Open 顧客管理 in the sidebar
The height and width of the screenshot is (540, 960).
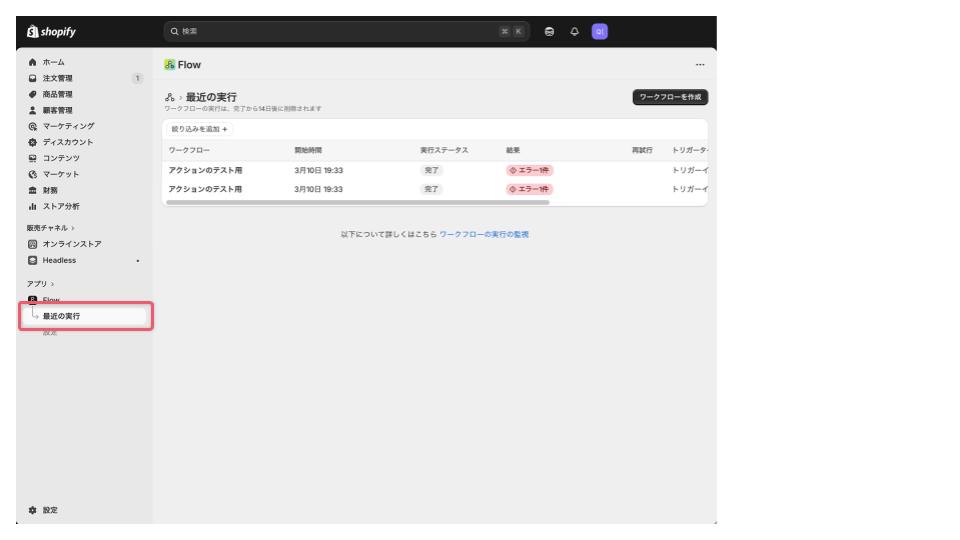[58, 110]
